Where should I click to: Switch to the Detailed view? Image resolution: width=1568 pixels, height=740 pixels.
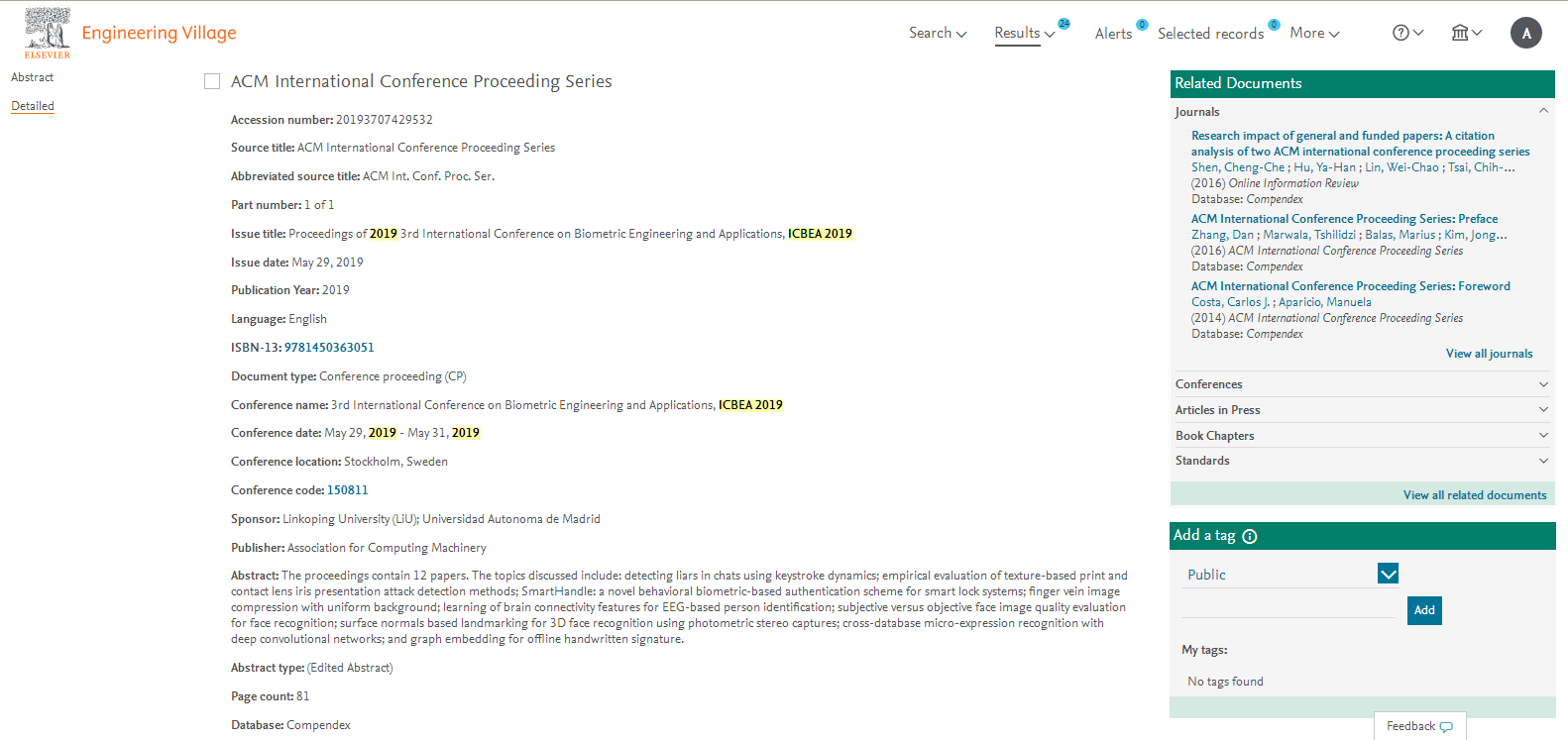pos(33,106)
